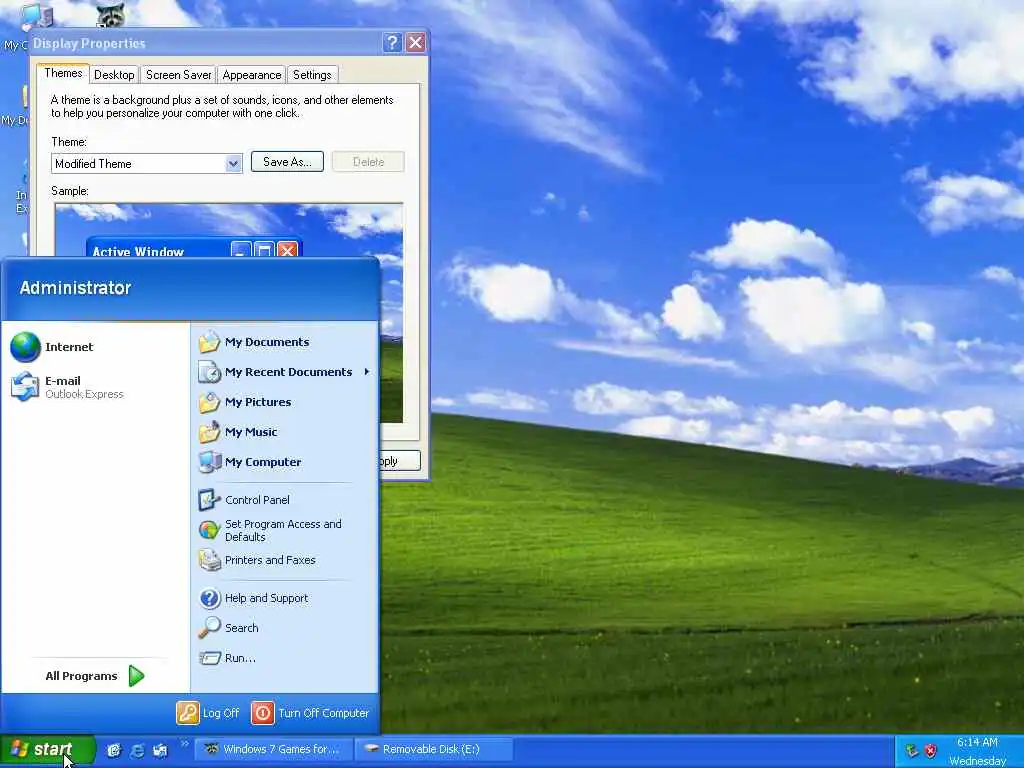Open Help and Support
1024x768 pixels.
tap(285, 598)
